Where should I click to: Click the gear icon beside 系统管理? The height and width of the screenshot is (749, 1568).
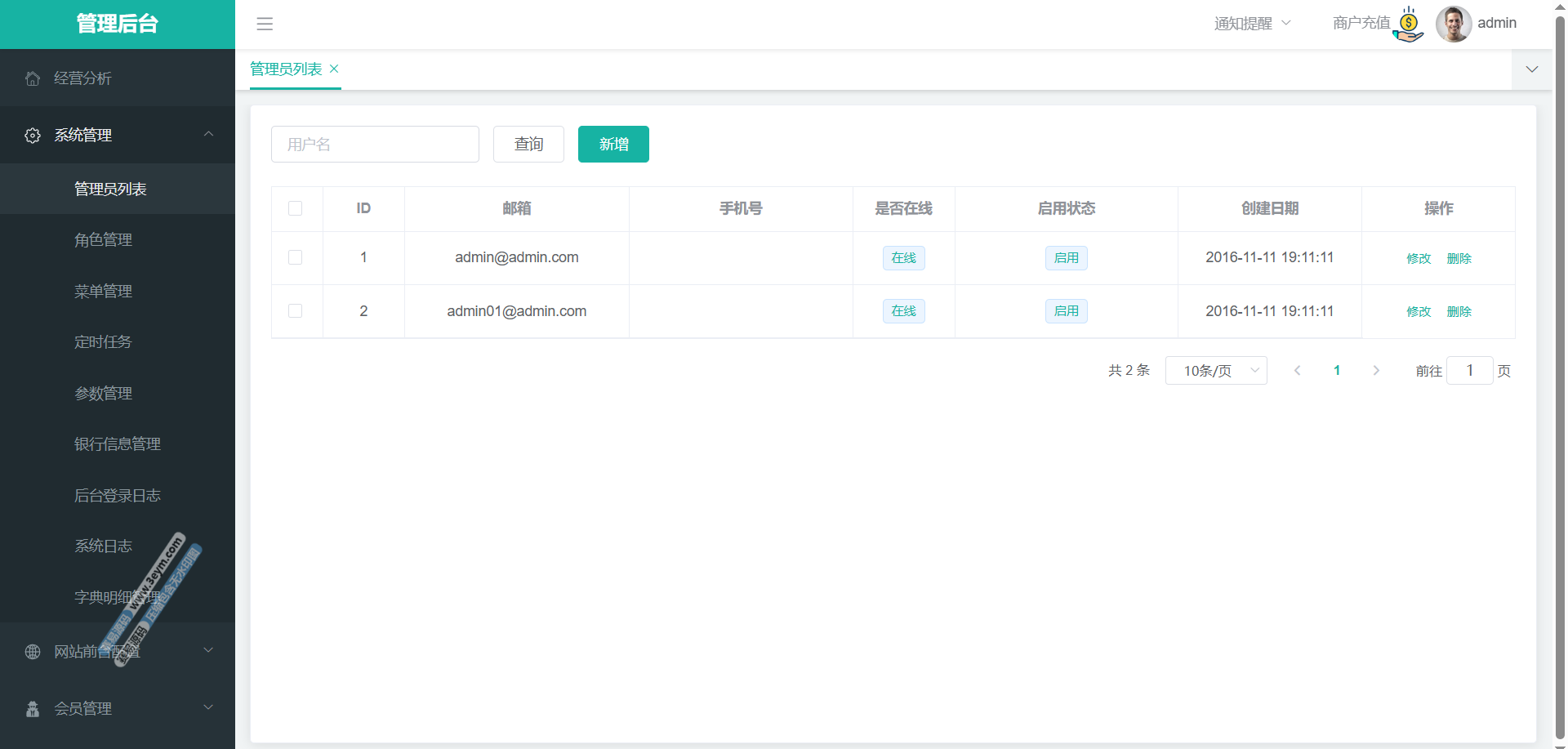(x=33, y=136)
